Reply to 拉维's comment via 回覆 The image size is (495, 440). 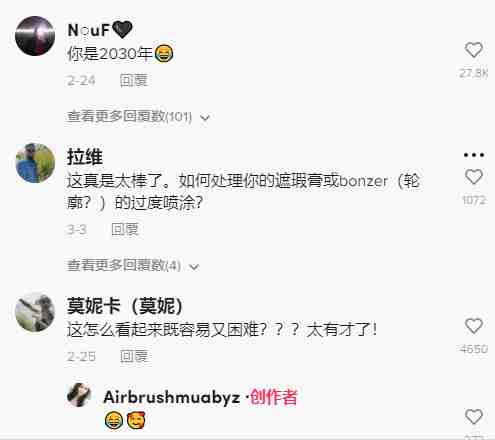click(x=125, y=229)
